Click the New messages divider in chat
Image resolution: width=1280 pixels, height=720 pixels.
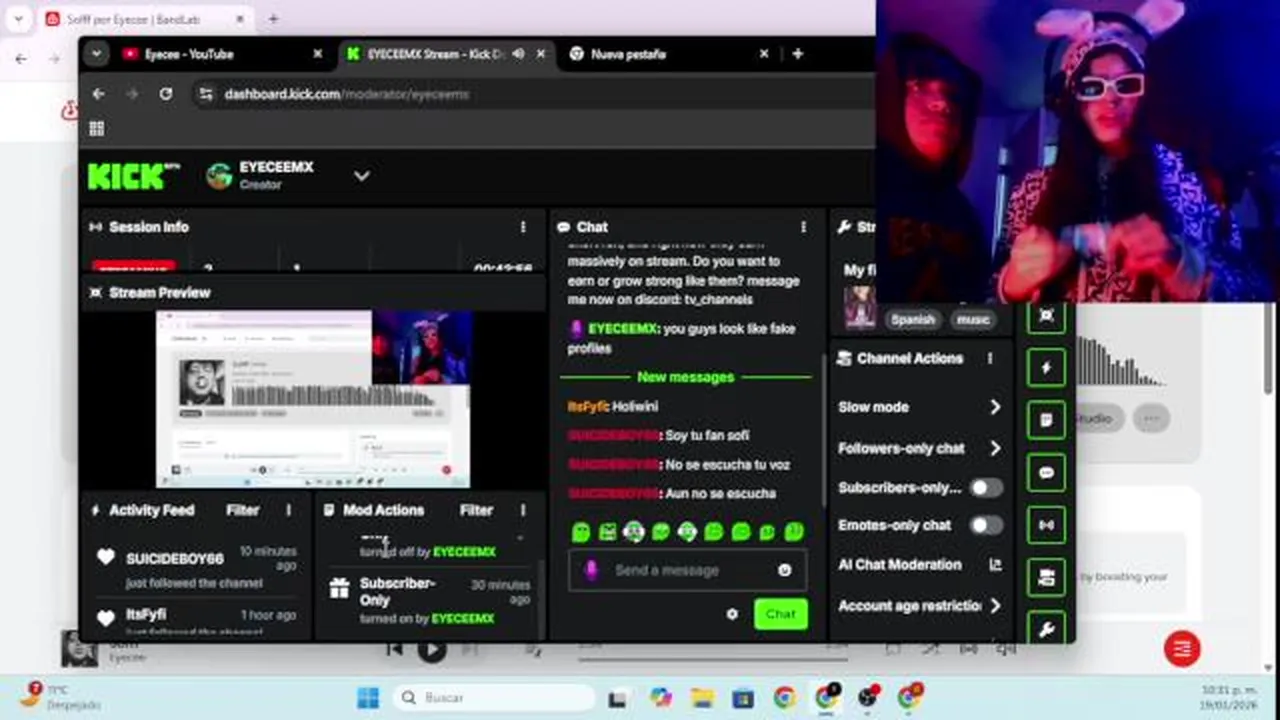tap(686, 377)
